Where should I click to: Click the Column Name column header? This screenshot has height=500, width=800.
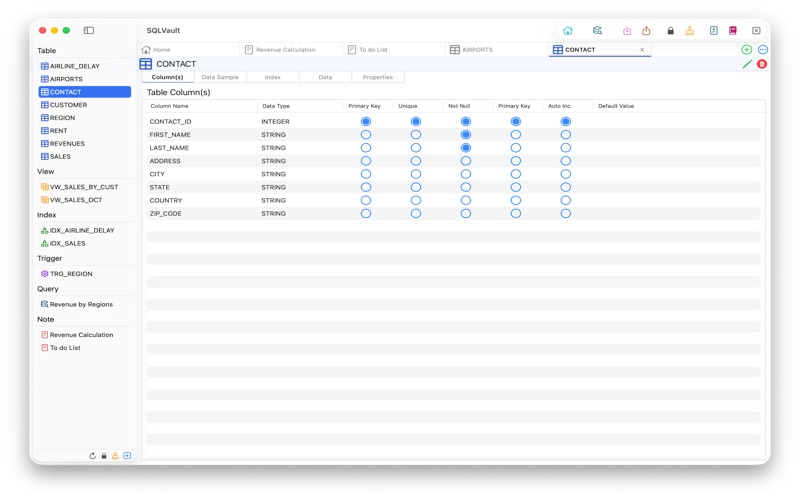[169, 106]
